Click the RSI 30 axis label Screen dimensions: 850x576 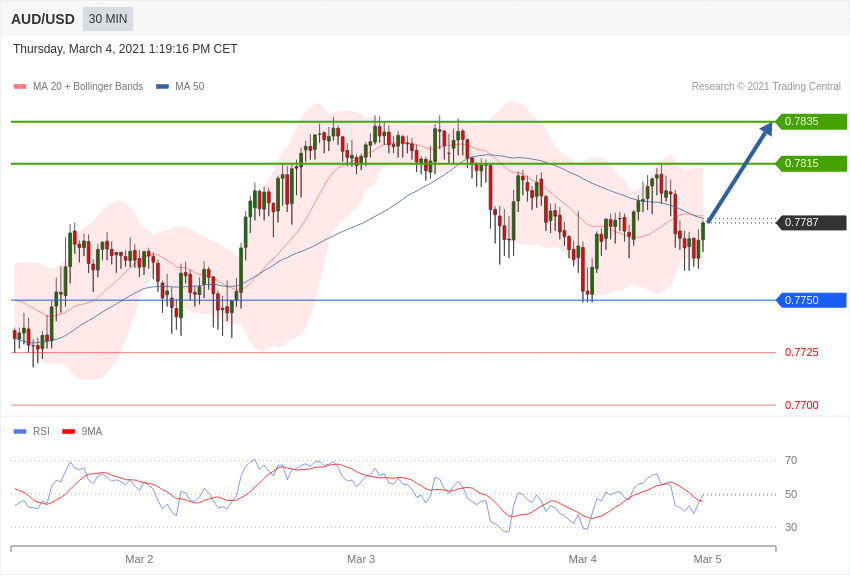(x=791, y=527)
